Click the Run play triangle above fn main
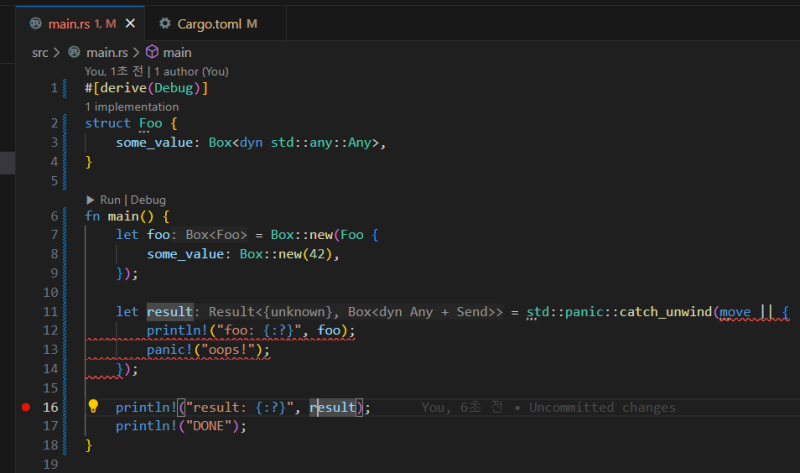 point(91,200)
